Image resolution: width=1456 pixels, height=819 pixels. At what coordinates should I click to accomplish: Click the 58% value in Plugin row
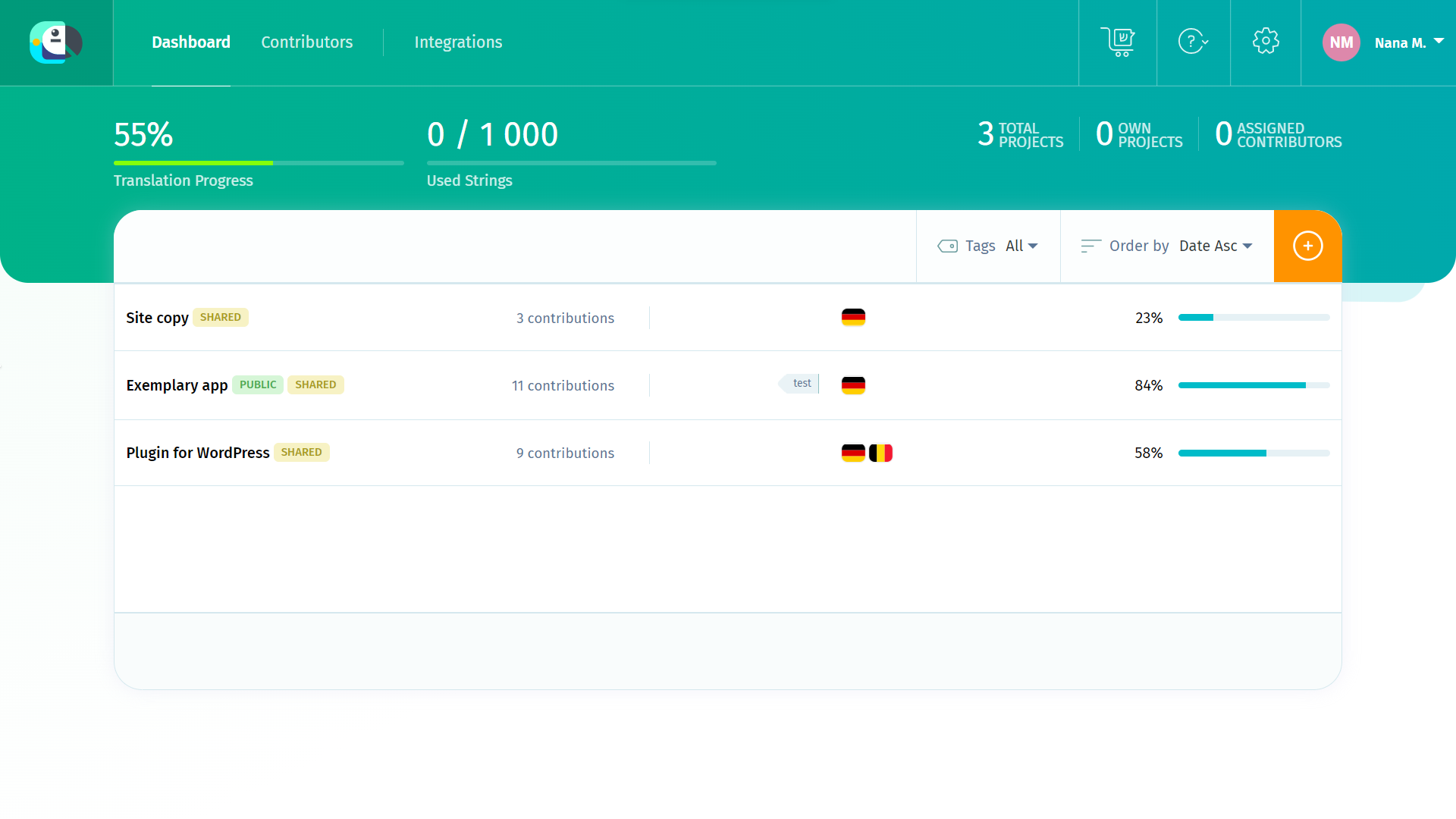pyautogui.click(x=1148, y=453)
